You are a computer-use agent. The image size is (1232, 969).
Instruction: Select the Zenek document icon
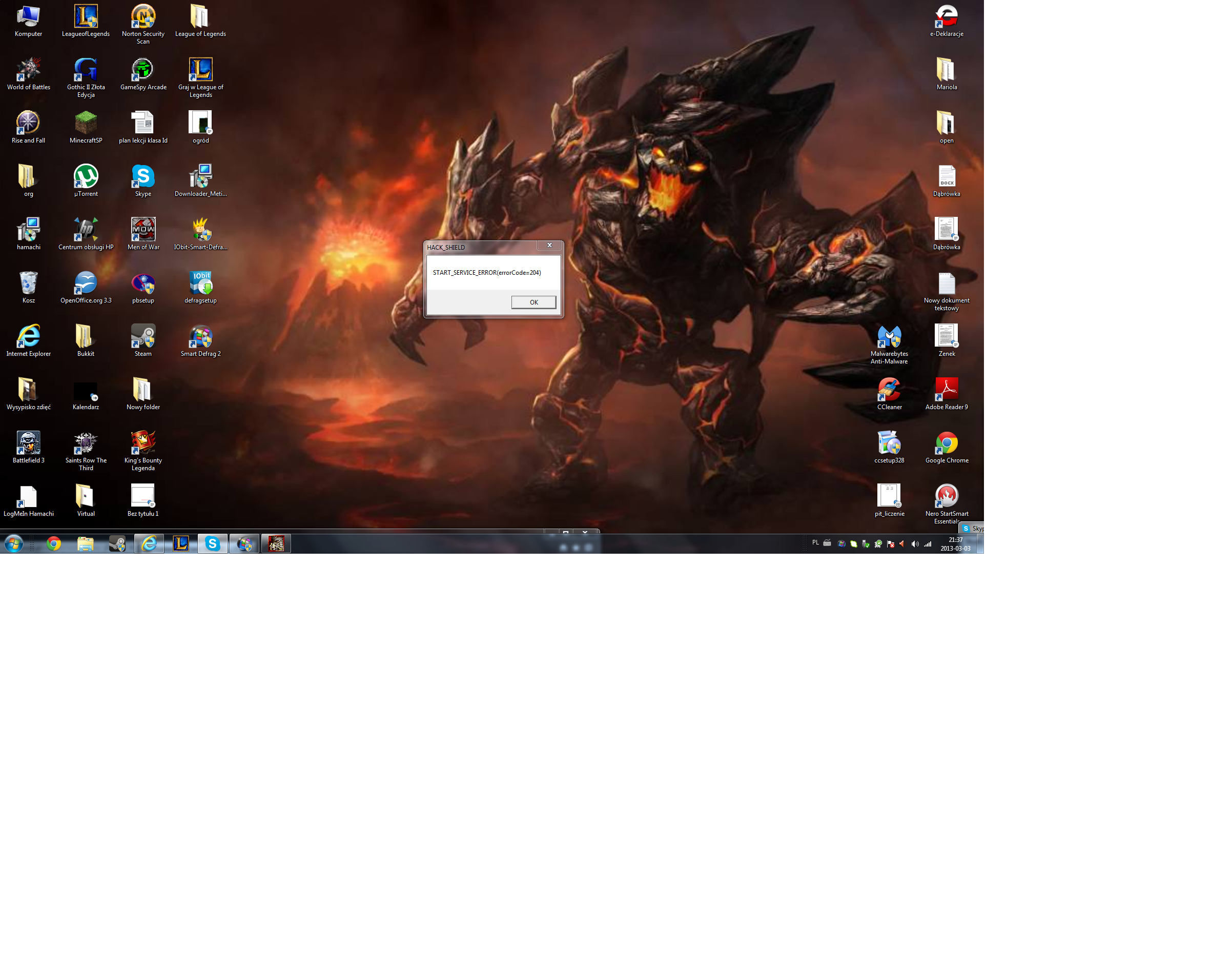pos(946,341)
